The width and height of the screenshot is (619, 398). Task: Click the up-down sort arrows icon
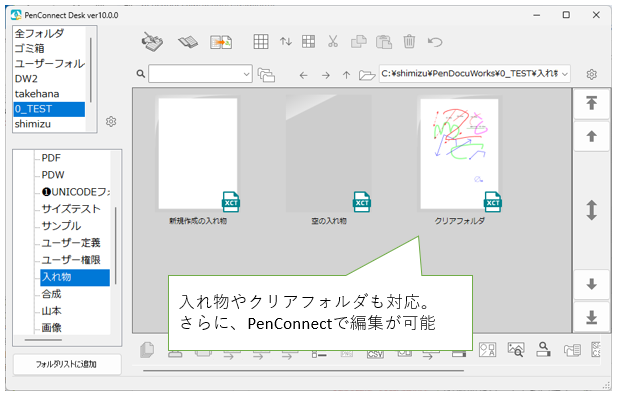pyautogui.click(x=286, y=41)
